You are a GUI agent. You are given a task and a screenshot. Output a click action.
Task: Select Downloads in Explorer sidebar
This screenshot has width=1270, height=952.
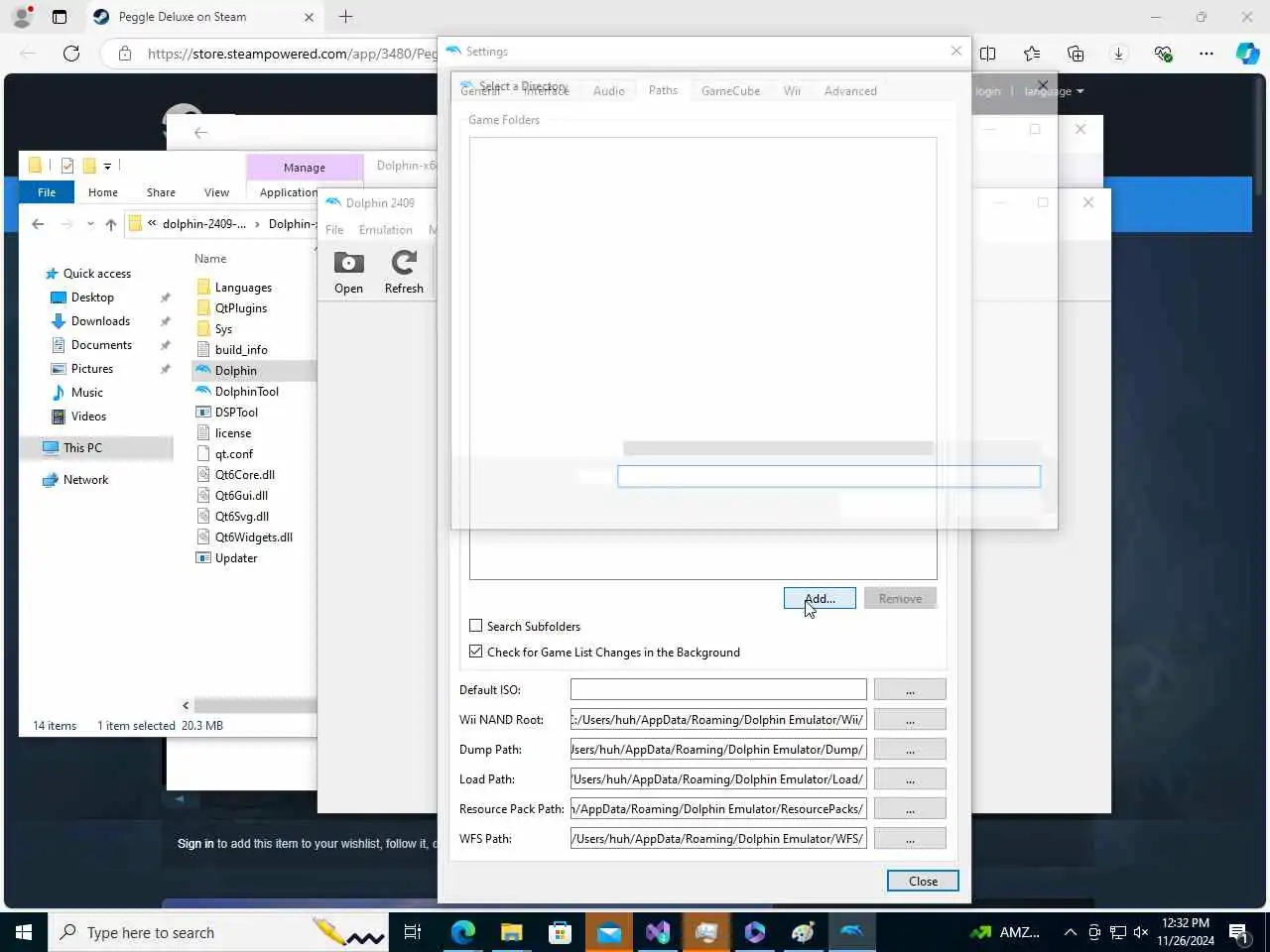100,321
